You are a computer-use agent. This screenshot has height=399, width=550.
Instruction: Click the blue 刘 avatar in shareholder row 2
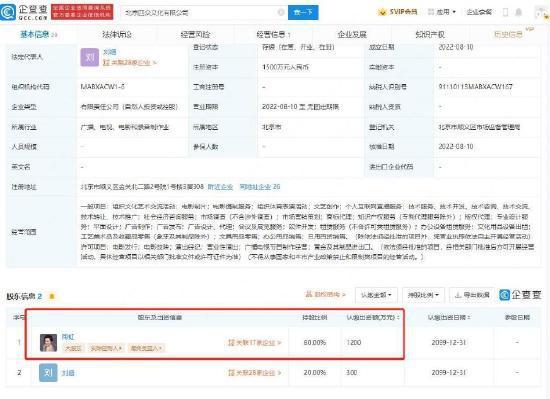coord(48,373)
